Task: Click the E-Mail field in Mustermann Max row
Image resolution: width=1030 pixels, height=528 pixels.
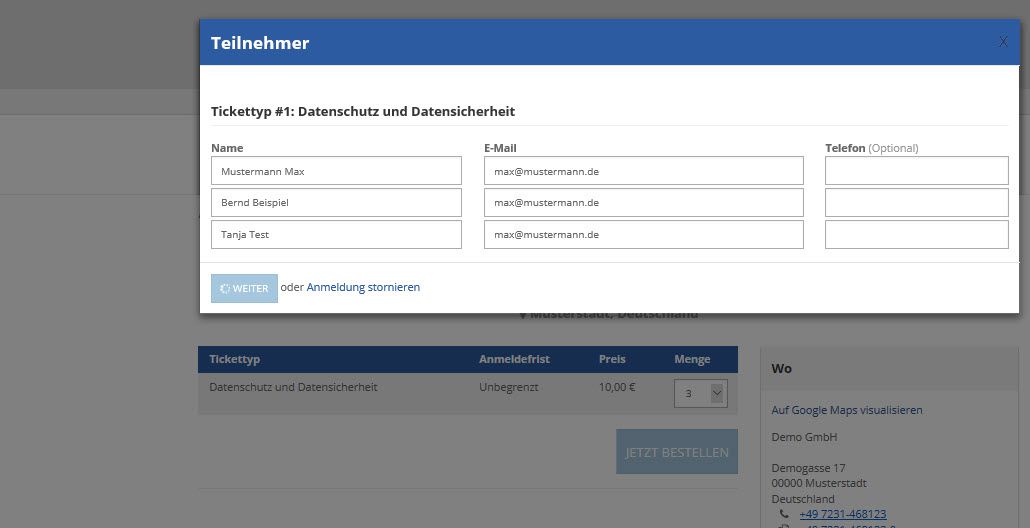Action: [x=644, y=171]
